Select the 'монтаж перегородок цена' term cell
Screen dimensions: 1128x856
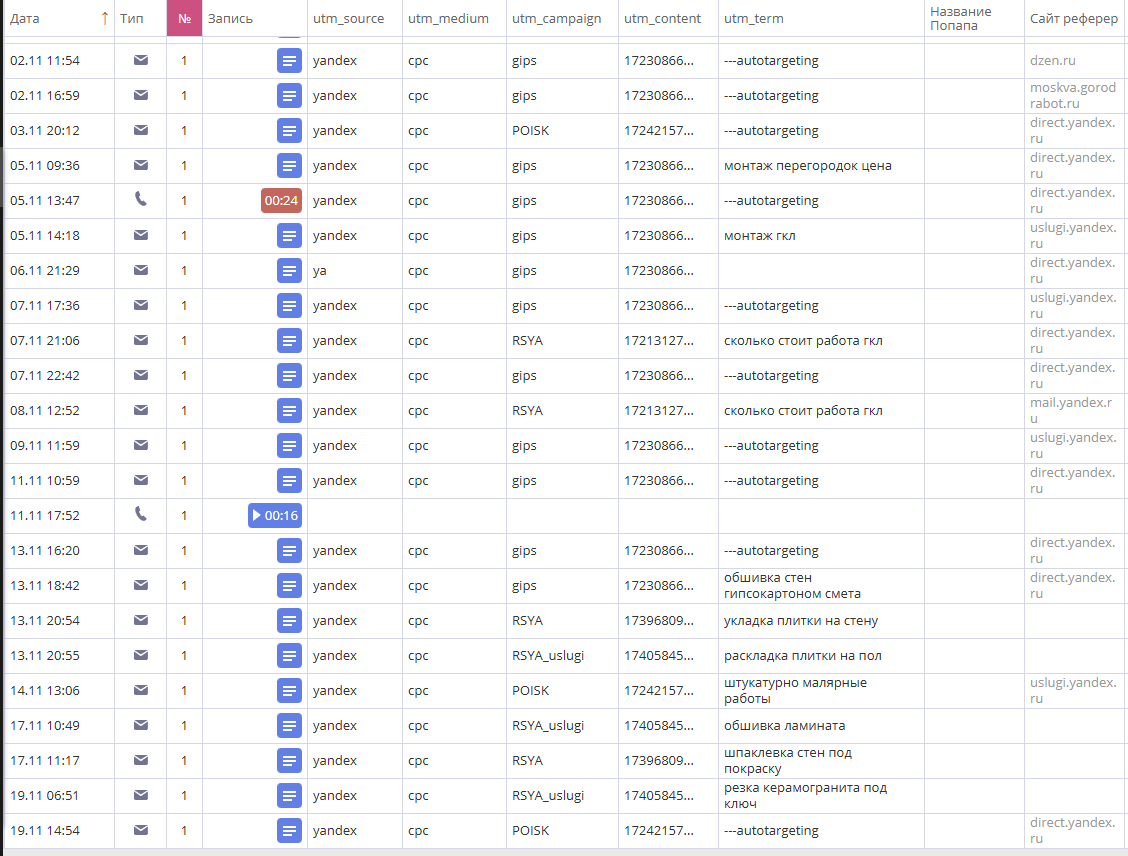pos(821,166)
